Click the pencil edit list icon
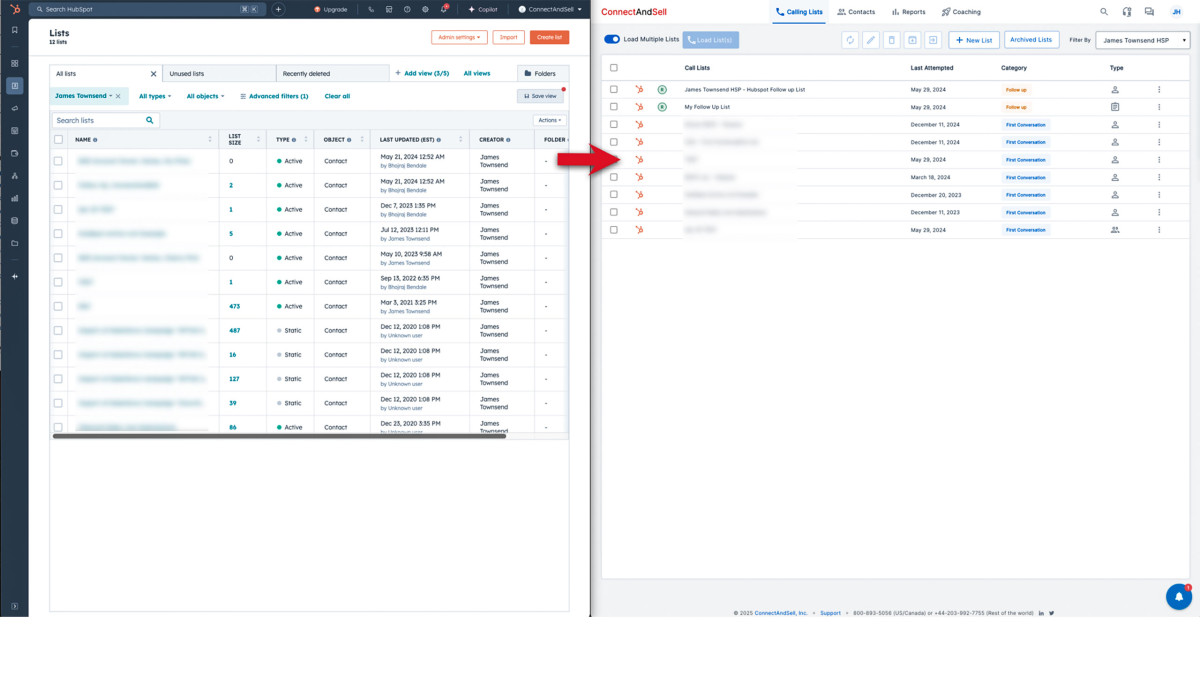 click(871, 40)
